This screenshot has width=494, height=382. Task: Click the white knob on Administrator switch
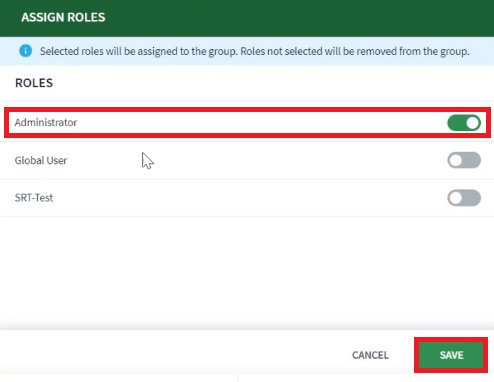472,123
